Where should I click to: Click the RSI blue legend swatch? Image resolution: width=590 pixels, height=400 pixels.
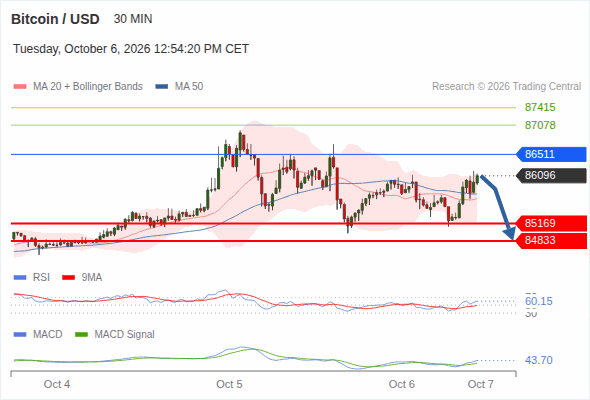[x=20, y=278]
